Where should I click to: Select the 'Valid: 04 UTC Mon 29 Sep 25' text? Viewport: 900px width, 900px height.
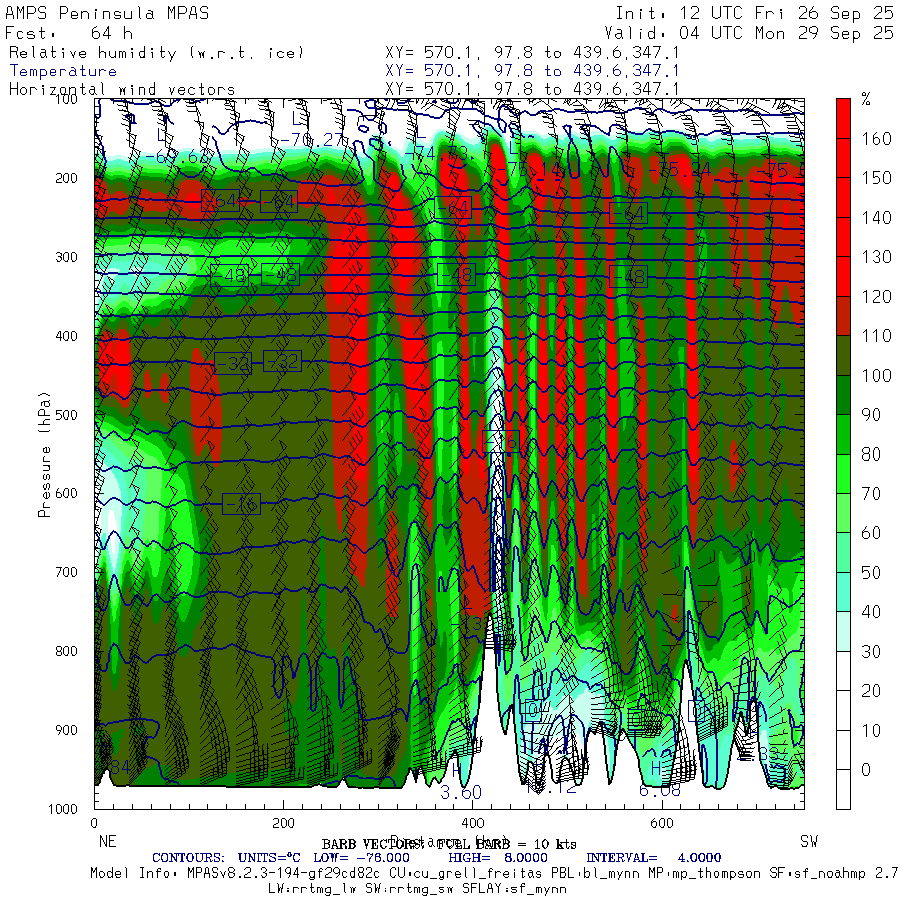point(749,33)
